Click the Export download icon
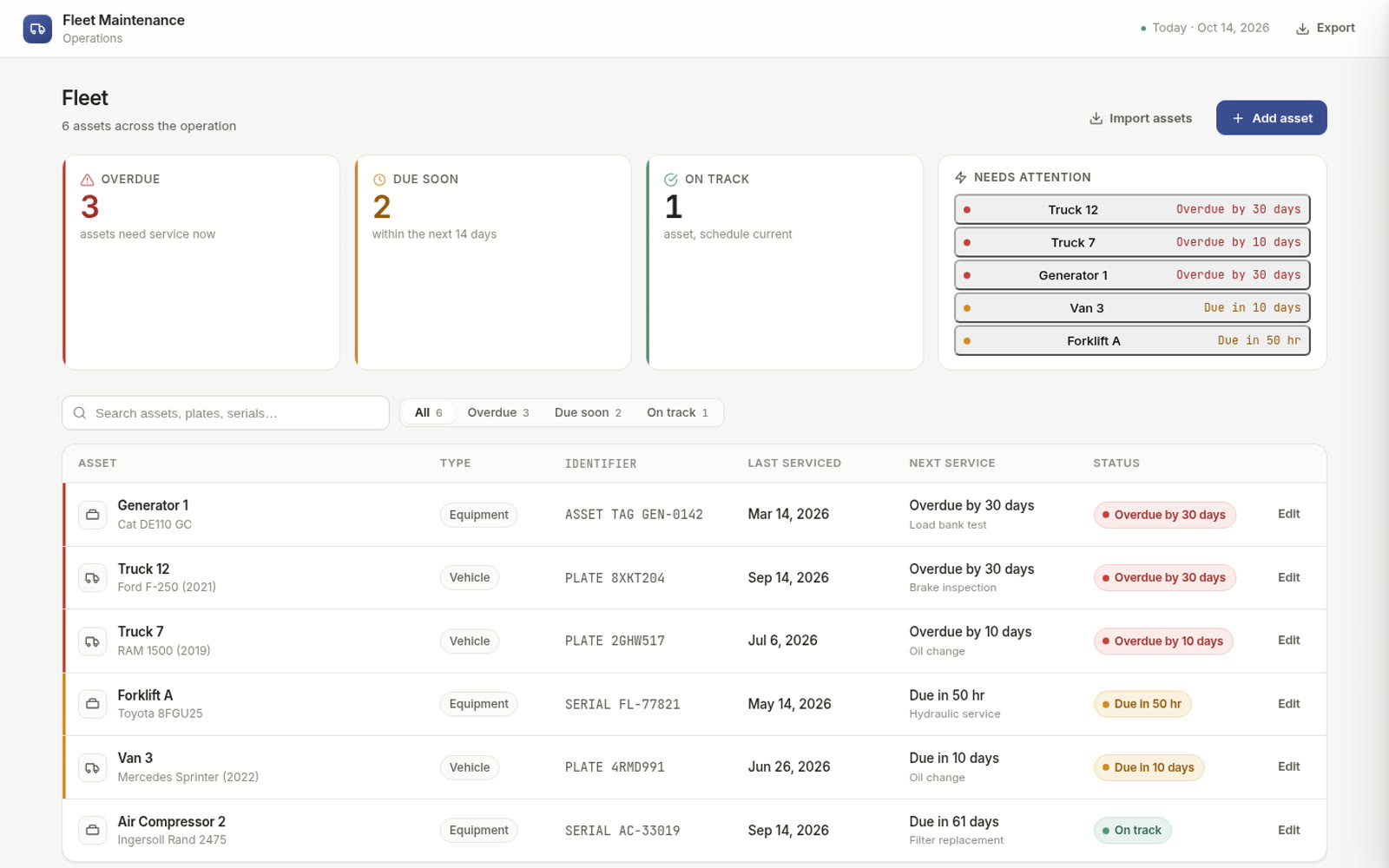This screenshot has height=868, width=1389. point(1302,29)
